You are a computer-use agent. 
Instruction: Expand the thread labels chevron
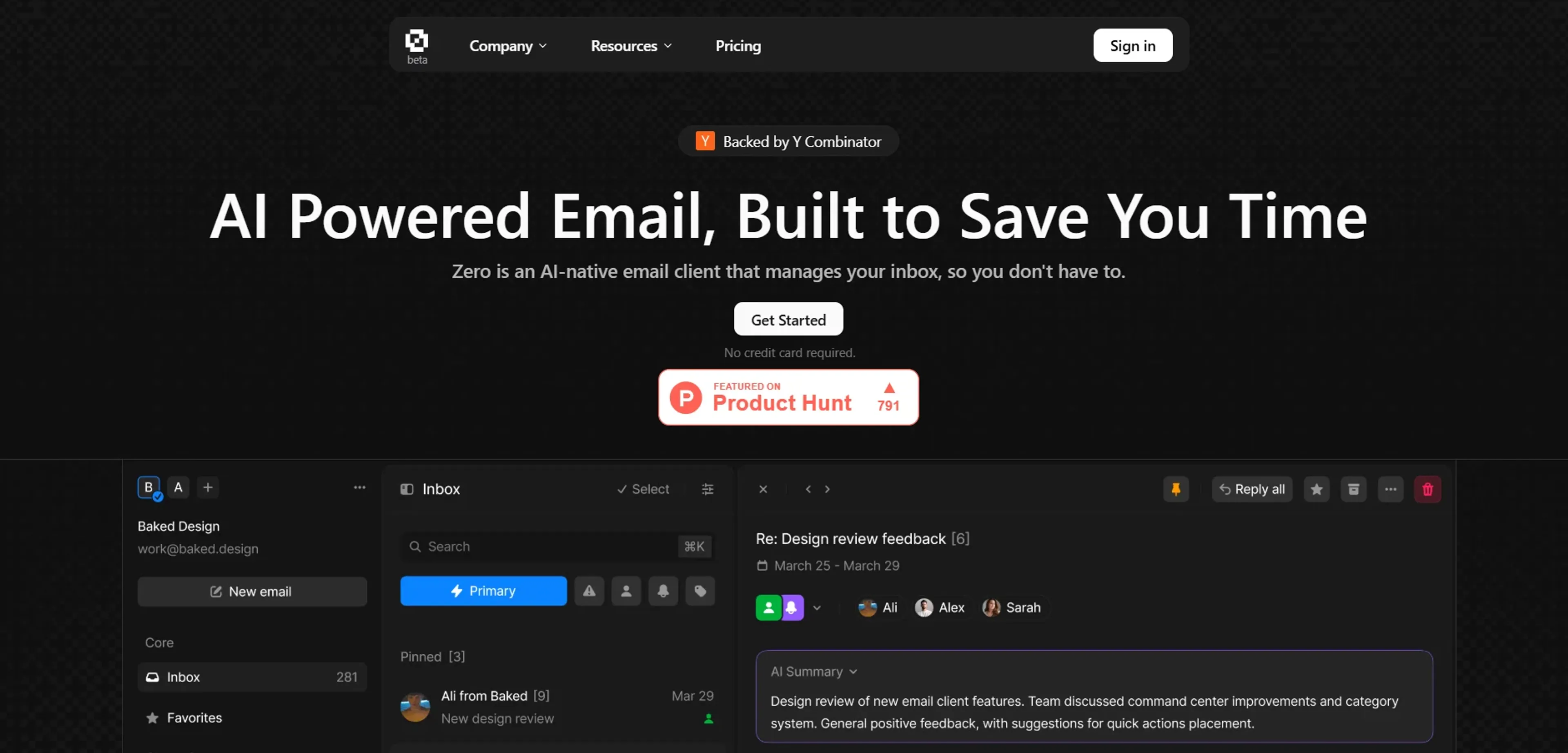click(817, 608)
